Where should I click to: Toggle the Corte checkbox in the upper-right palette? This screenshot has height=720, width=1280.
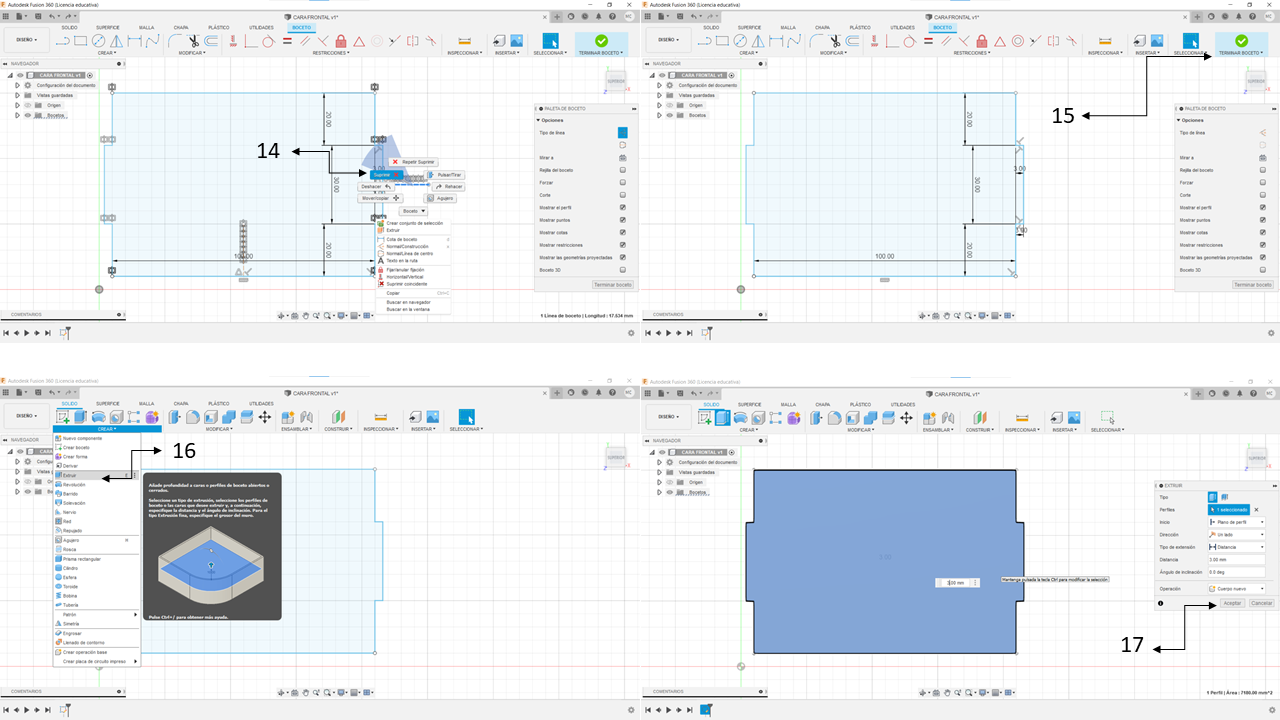tap(1262, 195)
